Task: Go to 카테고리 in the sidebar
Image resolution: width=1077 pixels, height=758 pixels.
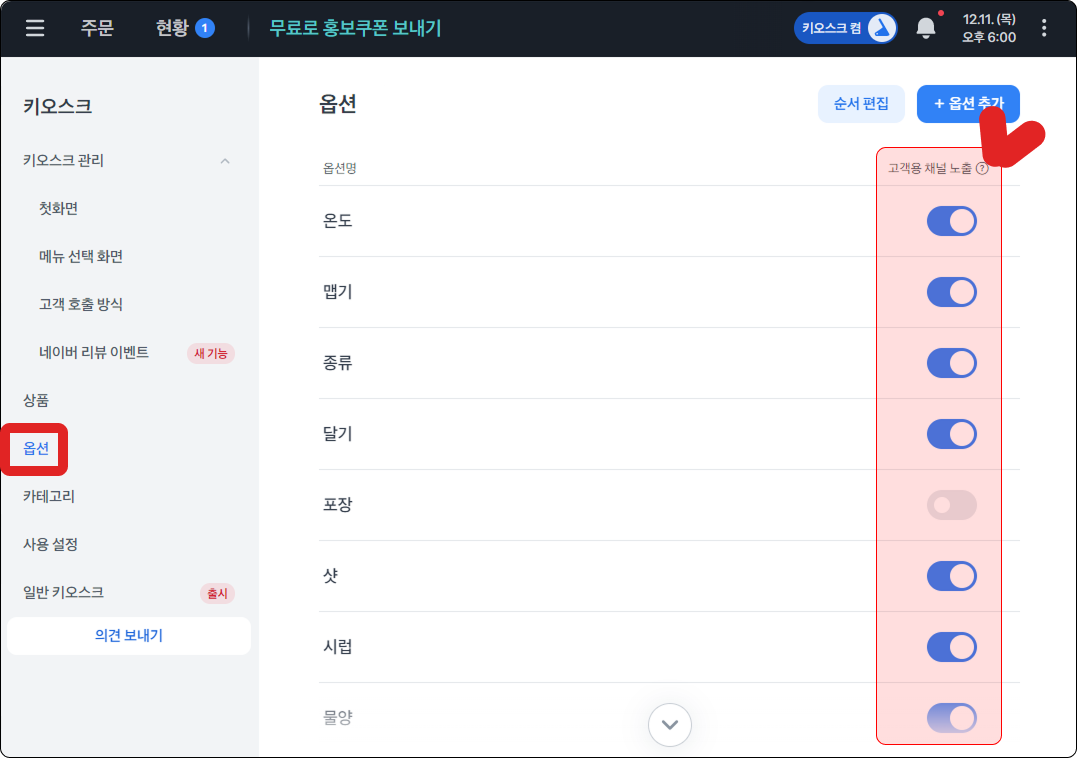Action: click(49, 496)
